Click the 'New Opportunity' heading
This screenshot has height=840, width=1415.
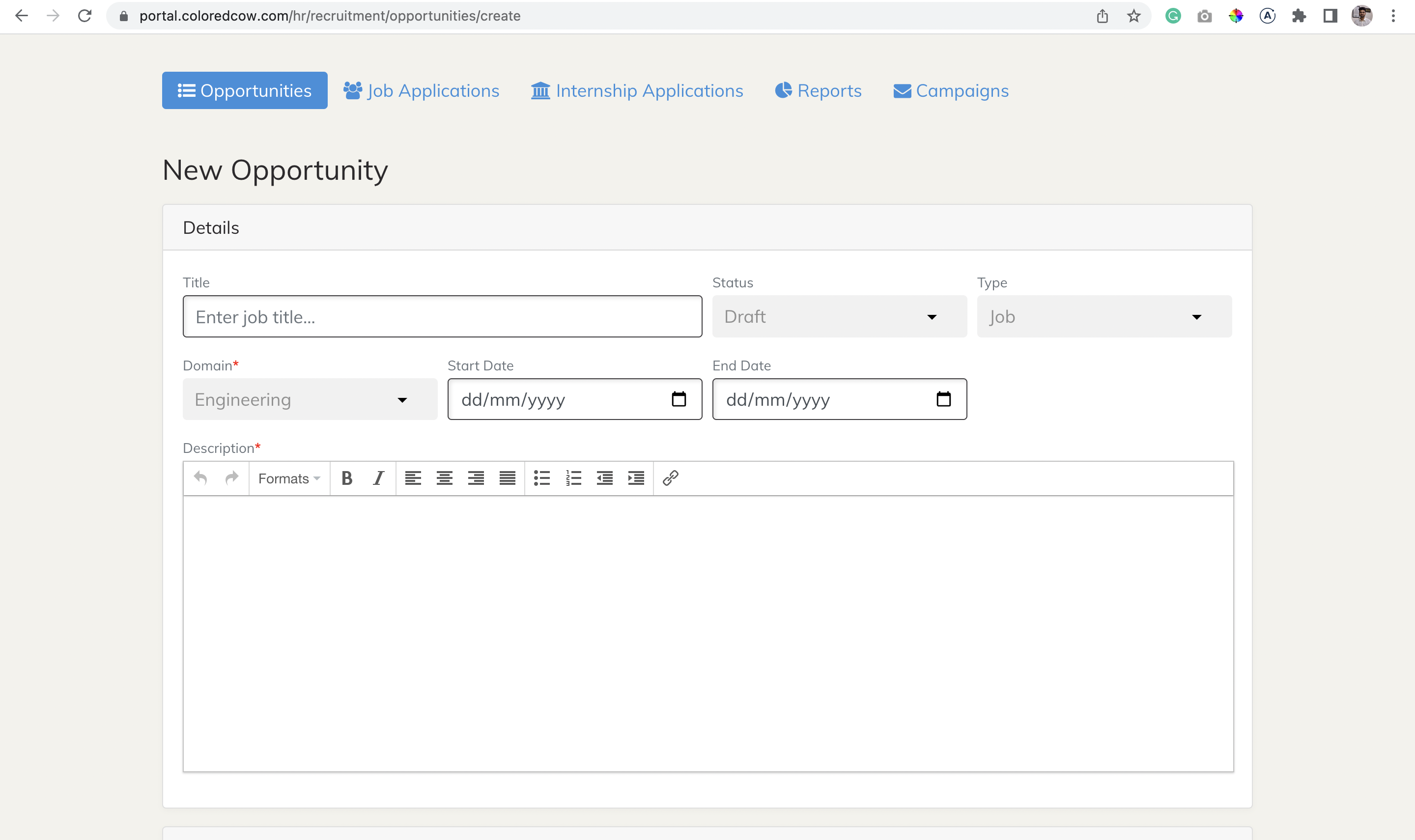pyautogui.click(x=275, y=170)
